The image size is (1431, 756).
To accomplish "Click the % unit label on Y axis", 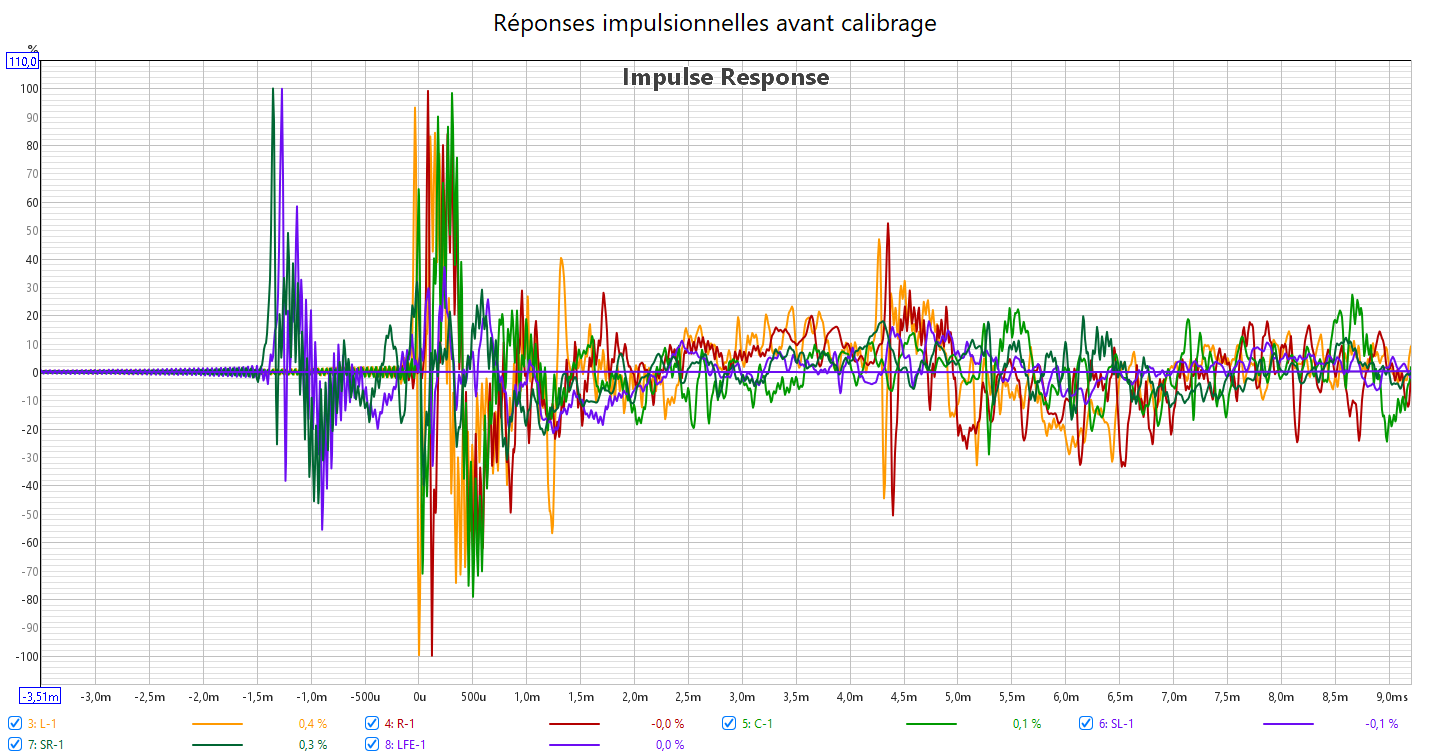I will [x=32, y=48].
